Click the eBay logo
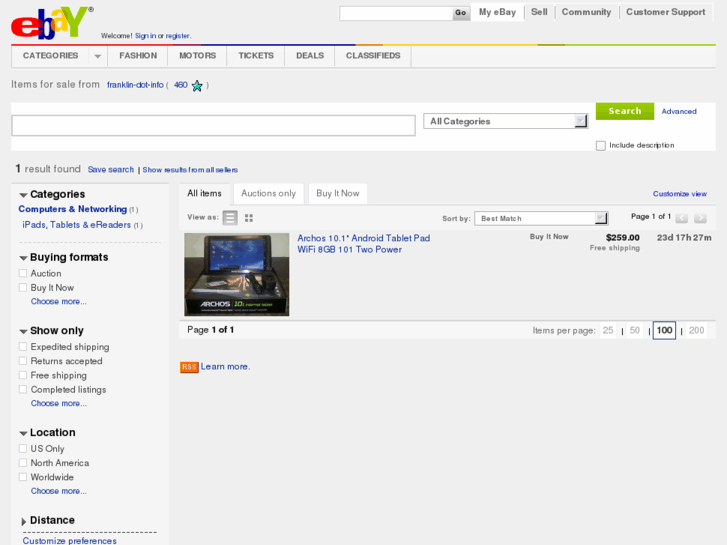Image resolution: width=727 pixels, height=545 pixels. click(x=51, y=22)
